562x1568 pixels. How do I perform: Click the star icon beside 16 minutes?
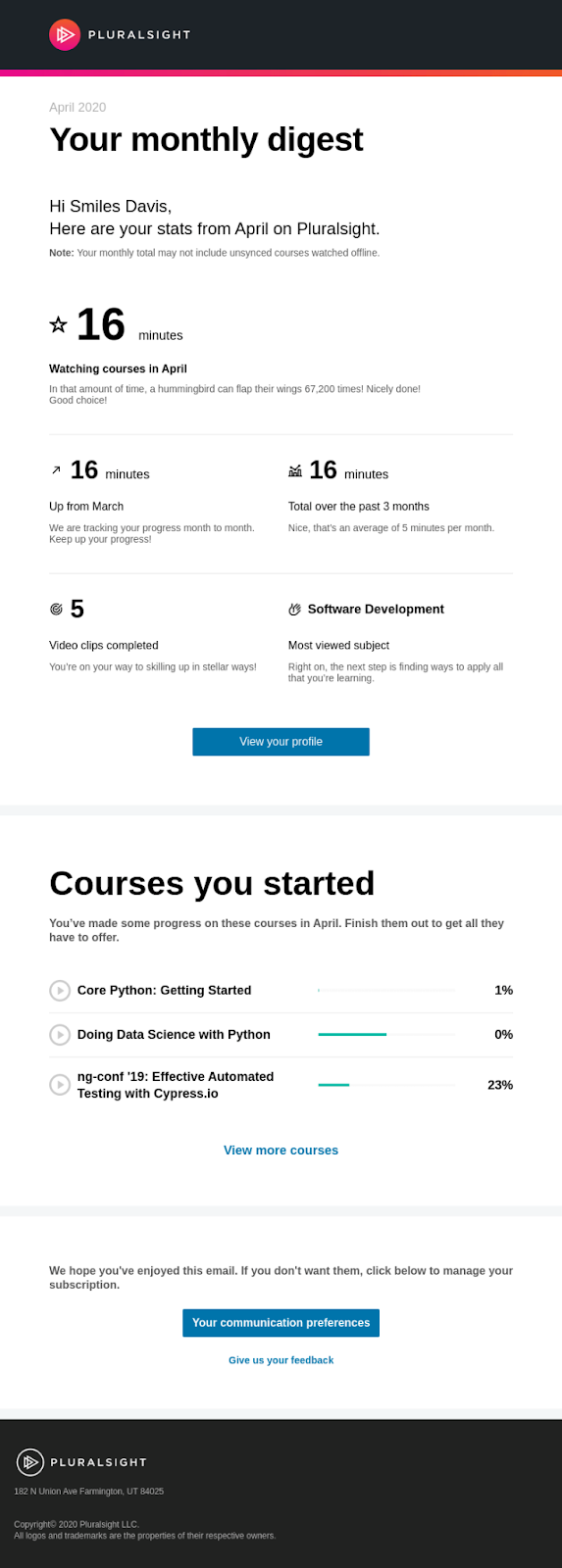click(58, 324)
